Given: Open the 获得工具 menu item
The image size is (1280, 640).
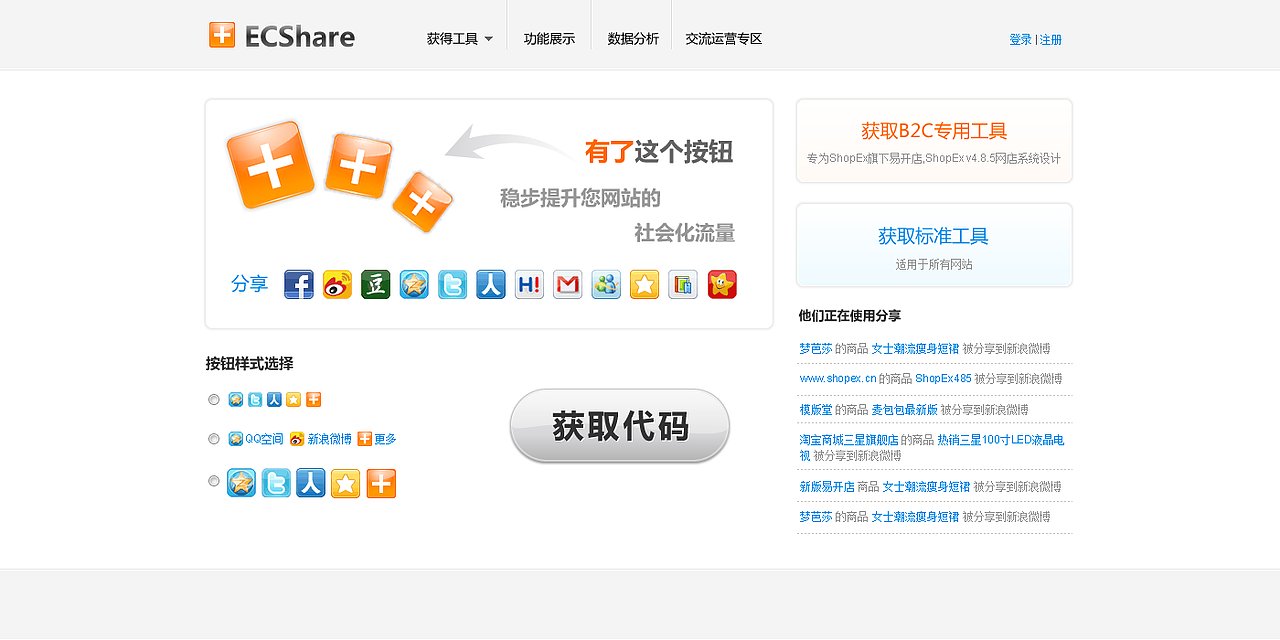Looking at the screenshot, I should tap(452, 39).
